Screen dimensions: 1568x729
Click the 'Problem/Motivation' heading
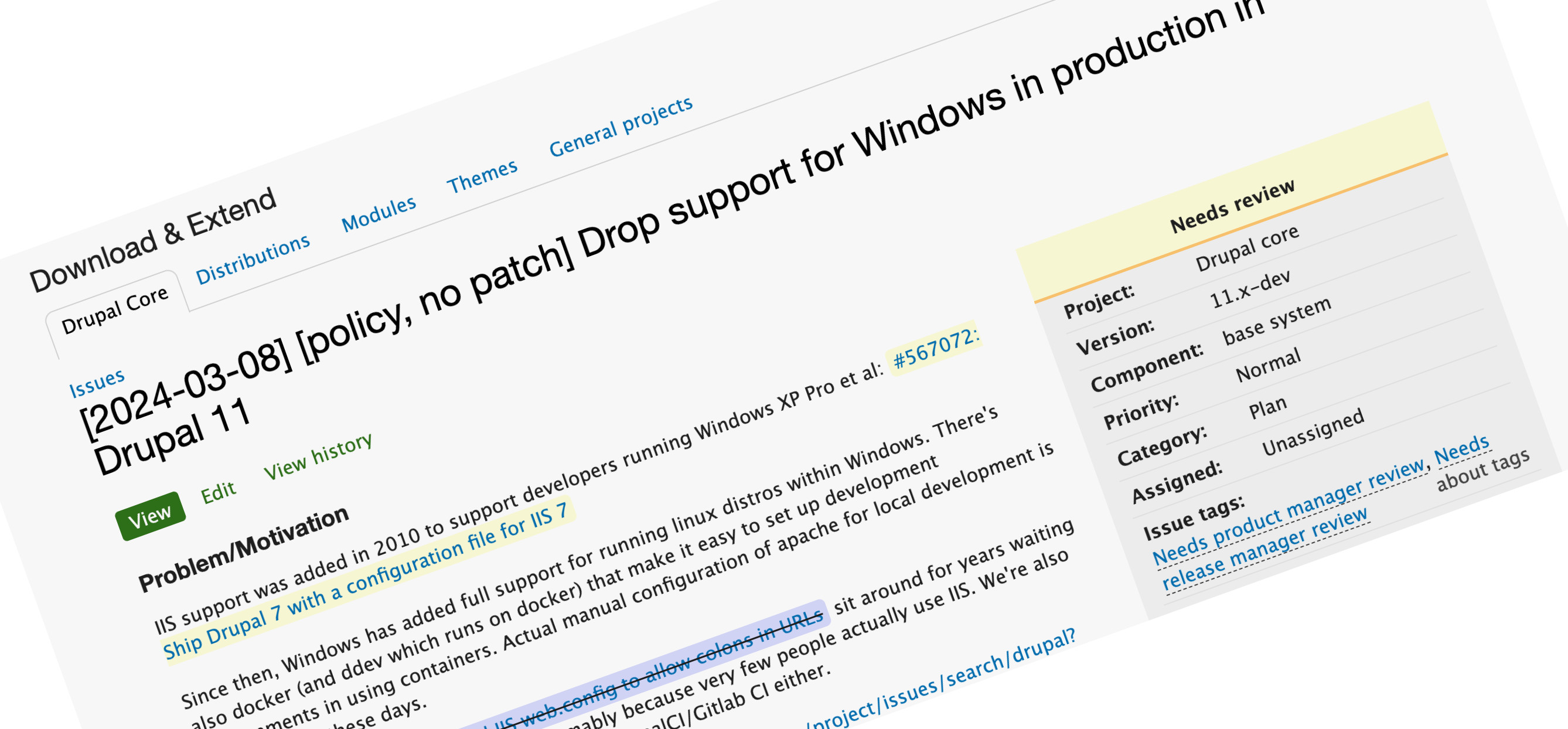coord(244,549)
